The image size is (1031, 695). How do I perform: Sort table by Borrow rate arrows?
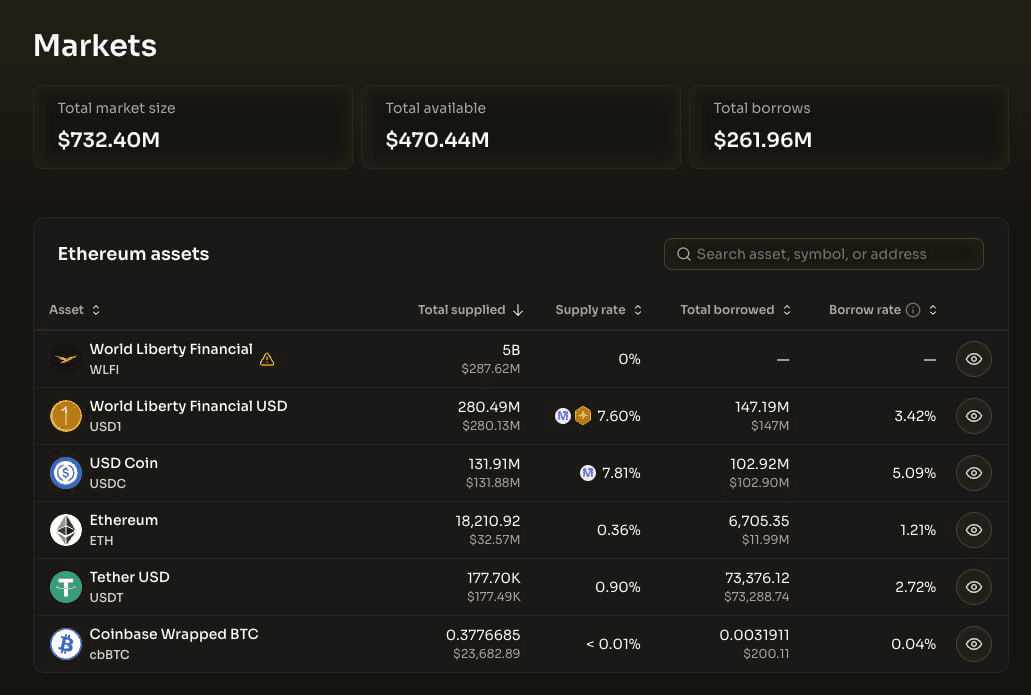(x=933, y=310)
